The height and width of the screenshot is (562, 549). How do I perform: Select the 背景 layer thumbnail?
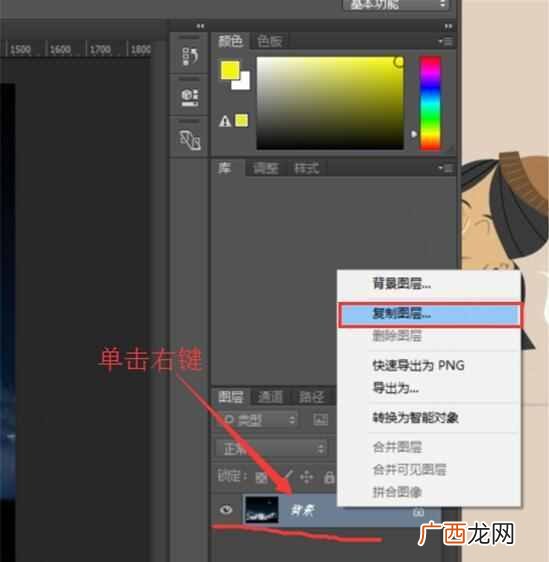(262, 510)
